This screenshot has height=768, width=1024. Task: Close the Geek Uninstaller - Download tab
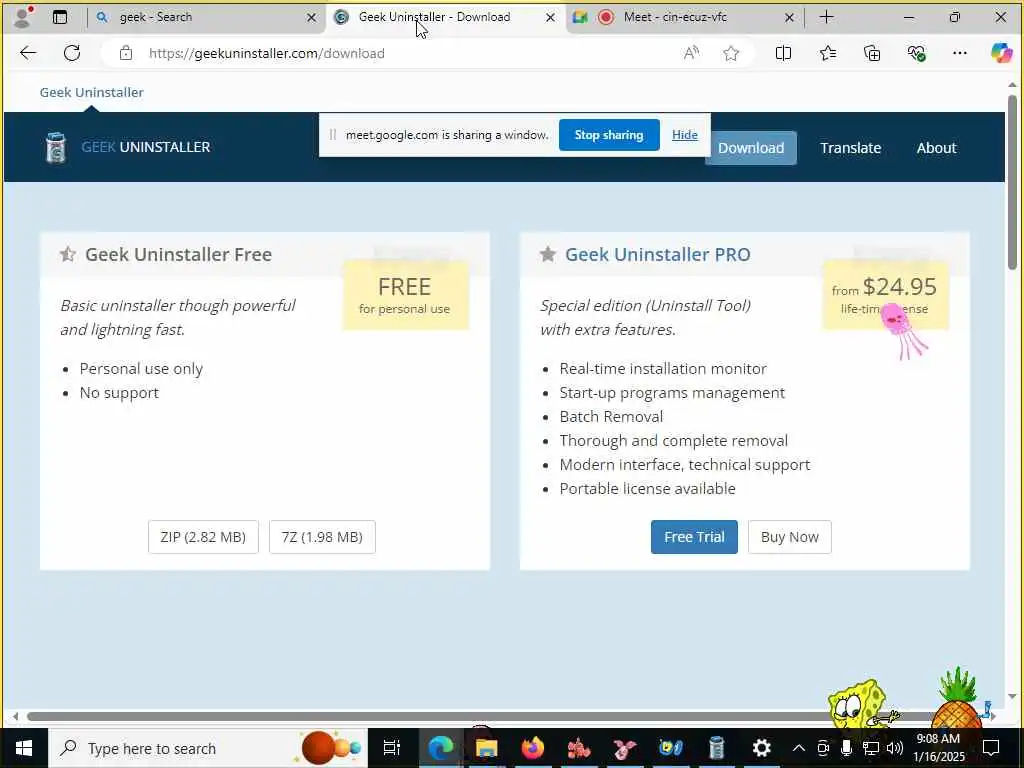pos(551,18)
